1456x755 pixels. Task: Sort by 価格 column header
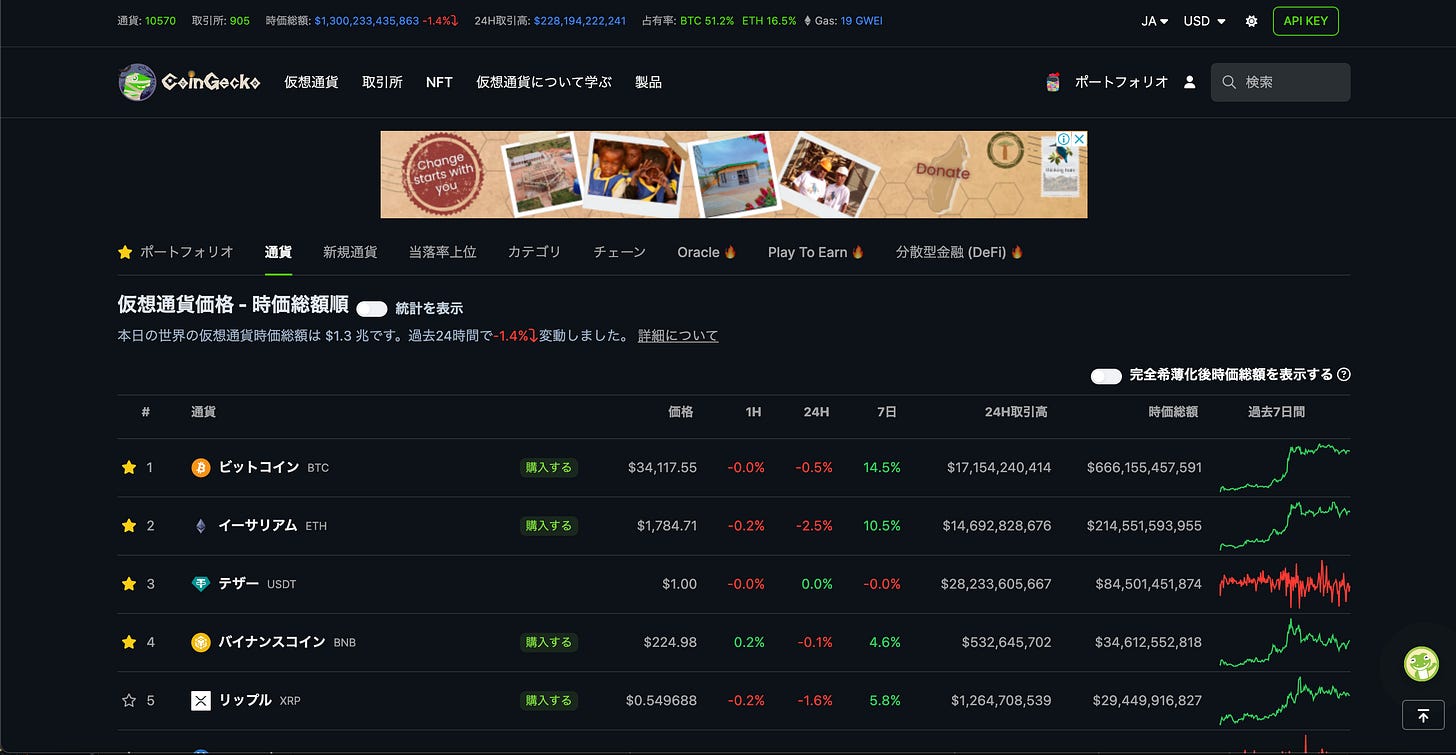pos(681,411)
